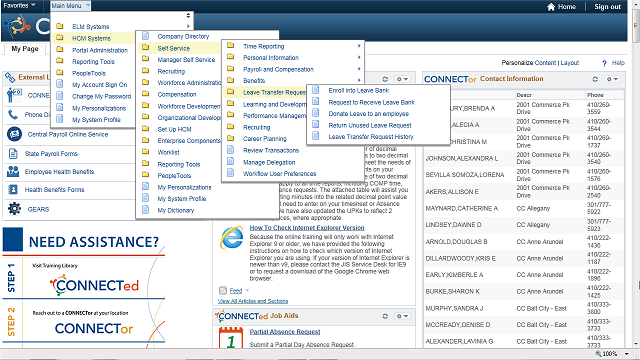Click the GEARS gear icon

(14, 209)
